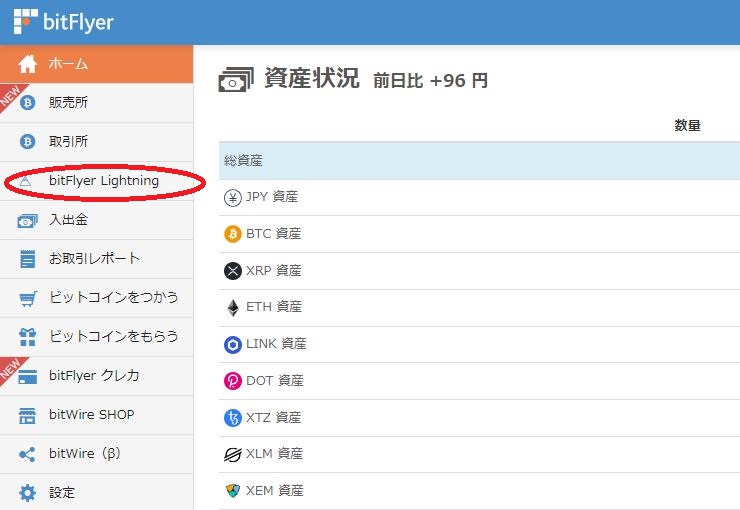This screenshot has height=510, width=740.
Task: Click the 資産状況 heading
Action: click(x=312, y=78)
